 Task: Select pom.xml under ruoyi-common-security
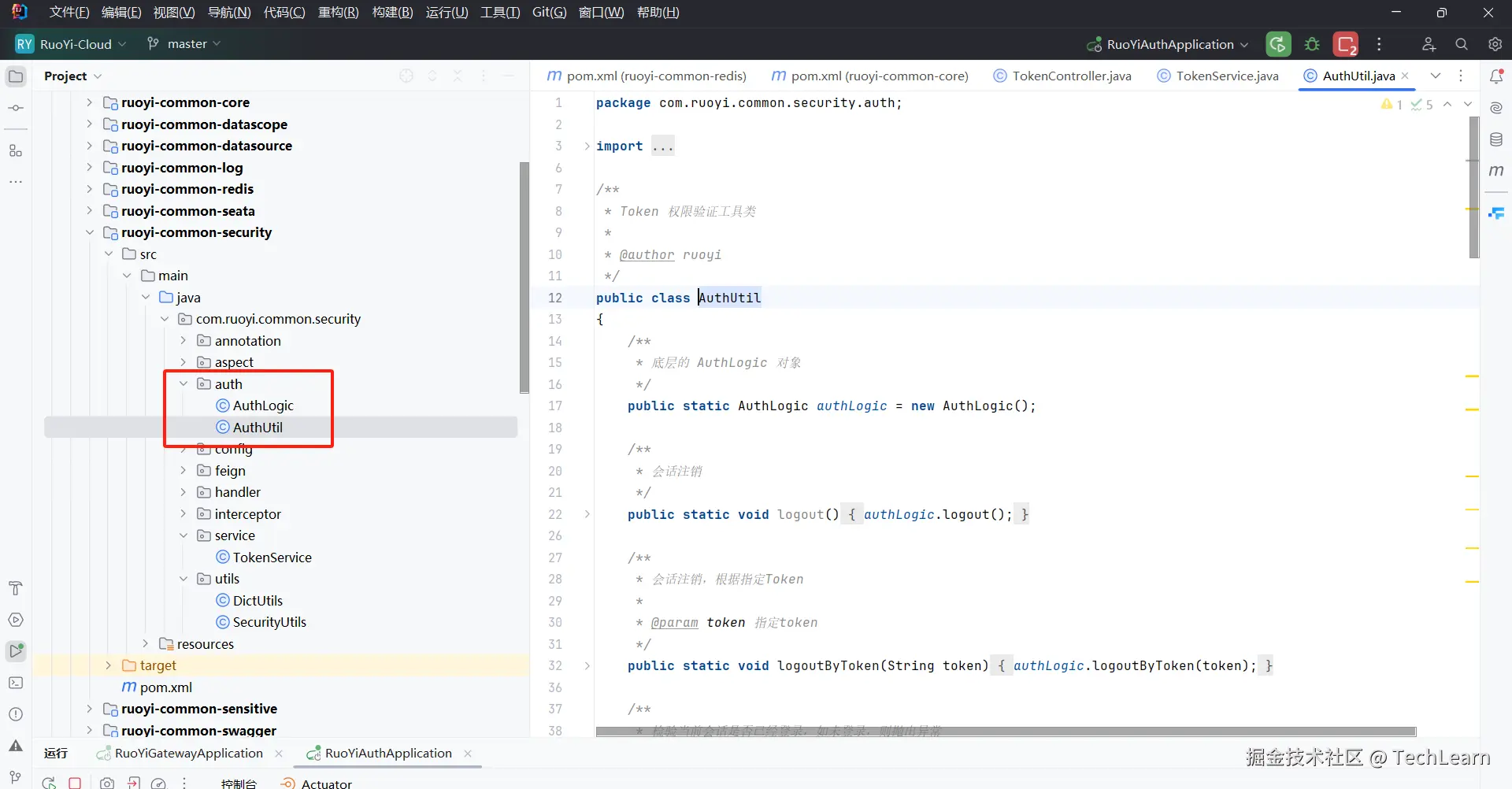165,687
